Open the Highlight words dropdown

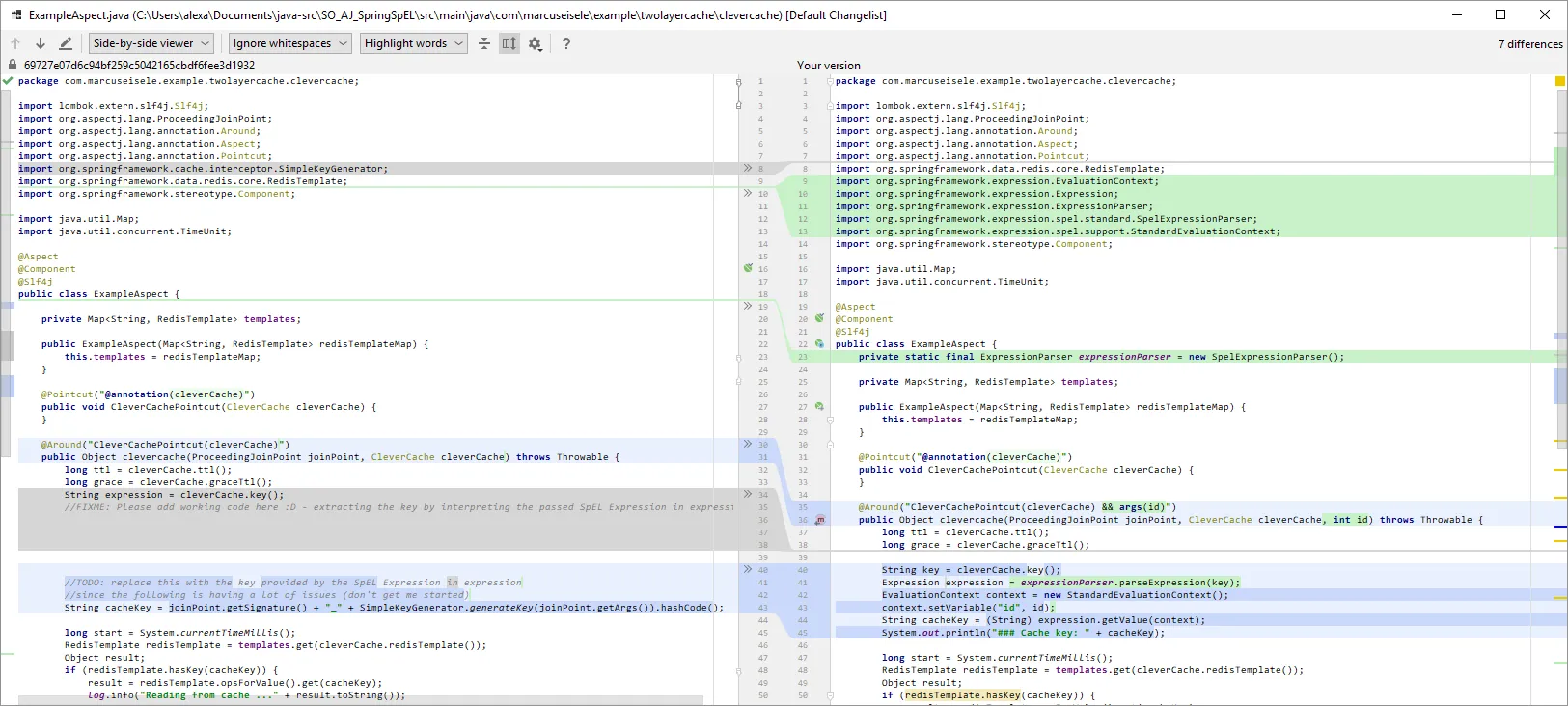(x=413, y=43)
